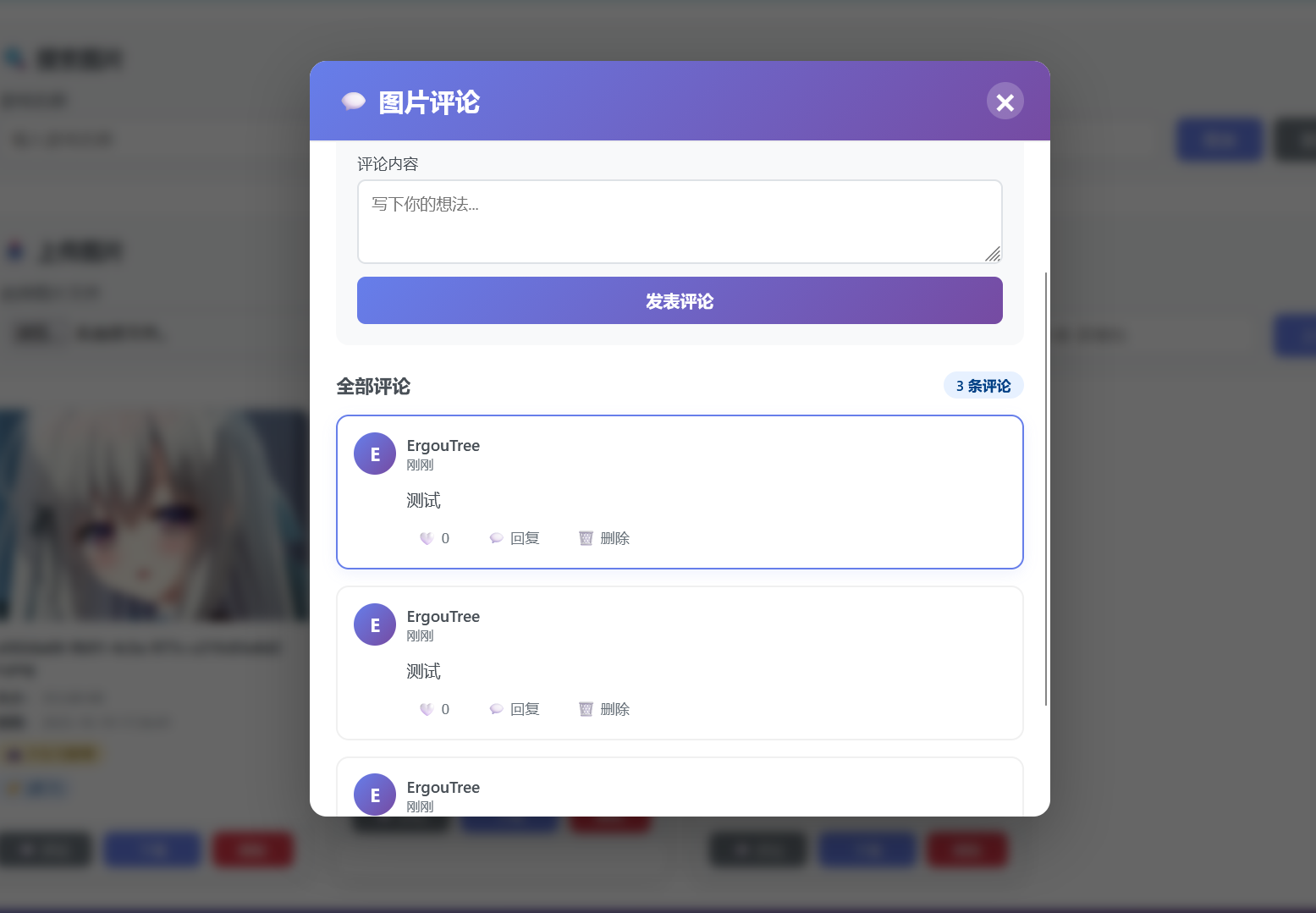Focus the 写下你的想法 comment text box
The image size is (1316, 913).
pyautogui.click(x=679, y=221)
